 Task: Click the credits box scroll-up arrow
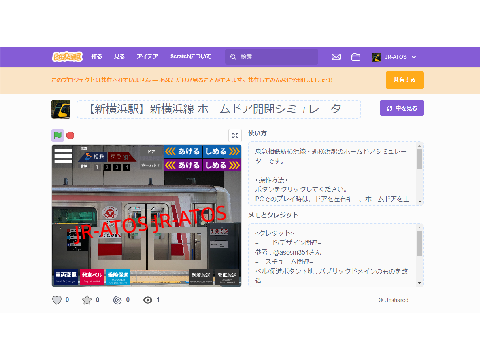[419, 228]
